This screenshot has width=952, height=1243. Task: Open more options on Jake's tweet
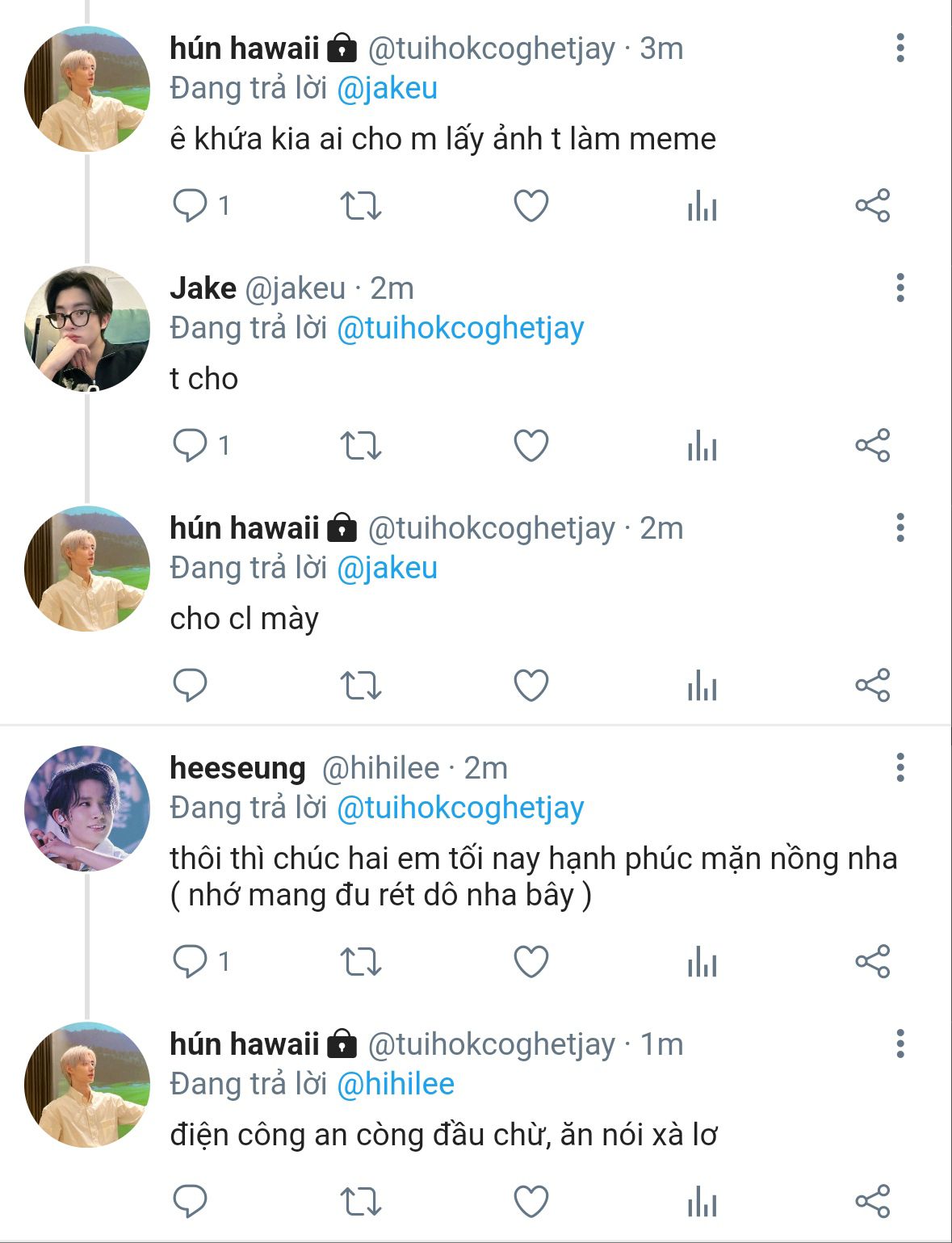pyautogui.click(x=900, y=288)
